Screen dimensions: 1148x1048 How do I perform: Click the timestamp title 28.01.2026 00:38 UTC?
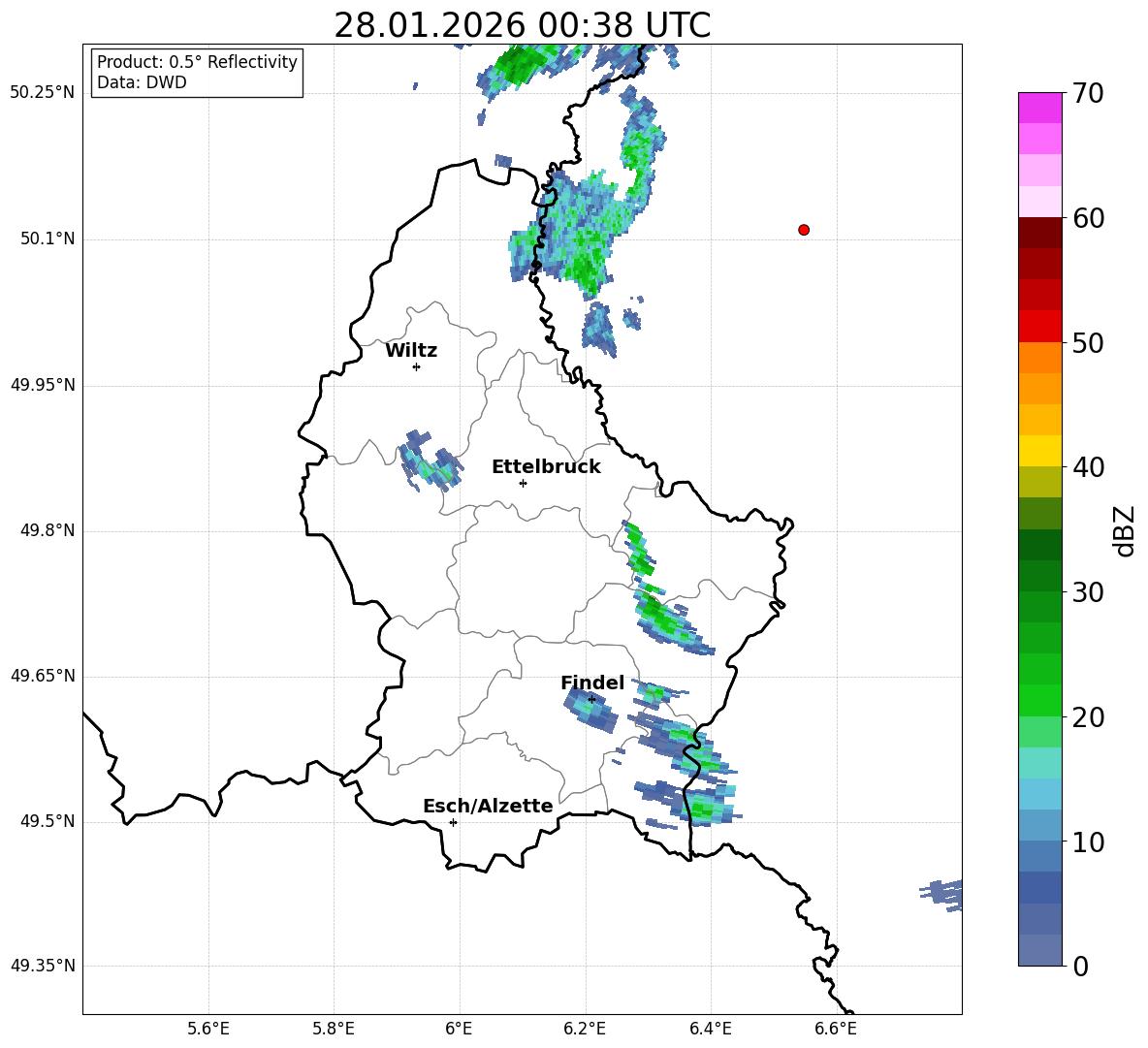(x=522, y=25)
